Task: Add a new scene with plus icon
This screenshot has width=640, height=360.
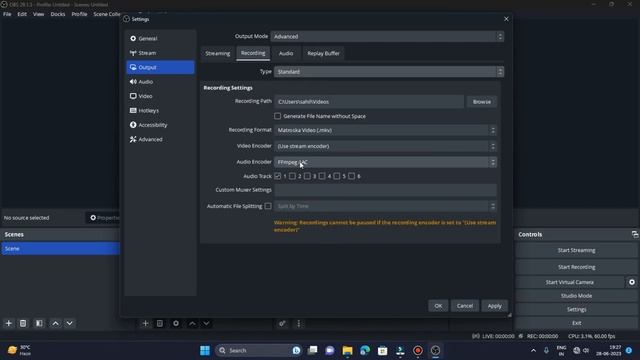Action: 9,323
